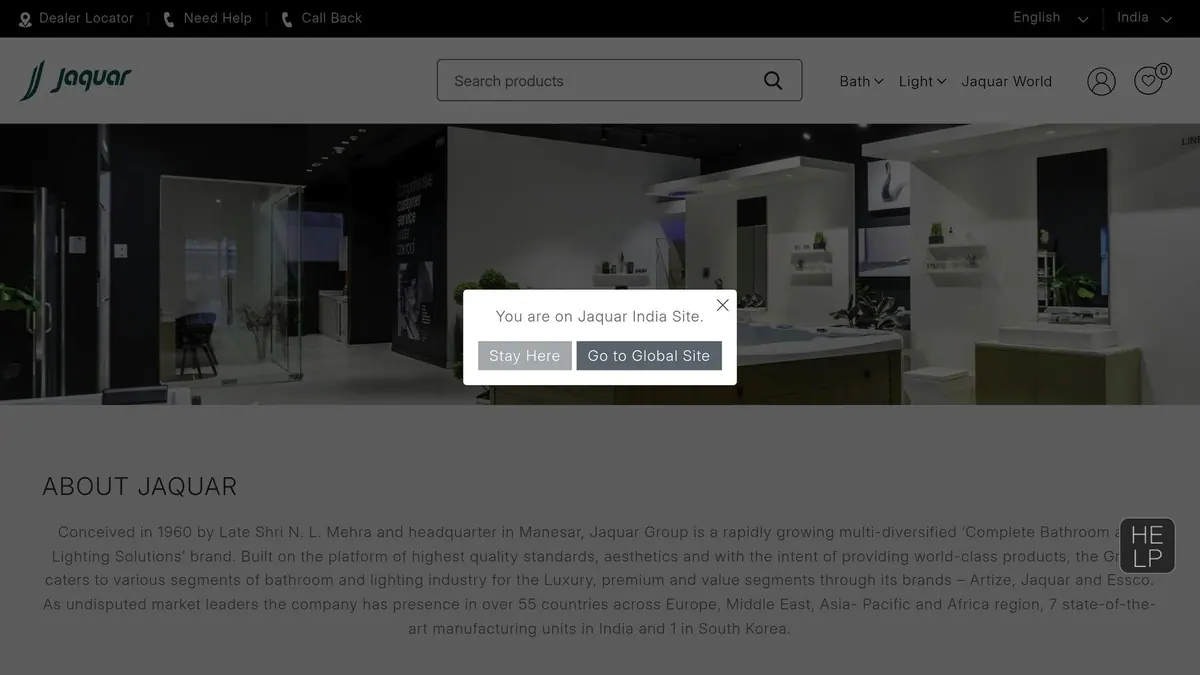1200x675 pixels.
Task: Open the user account icon
Action: click(x=1101, y=81)
